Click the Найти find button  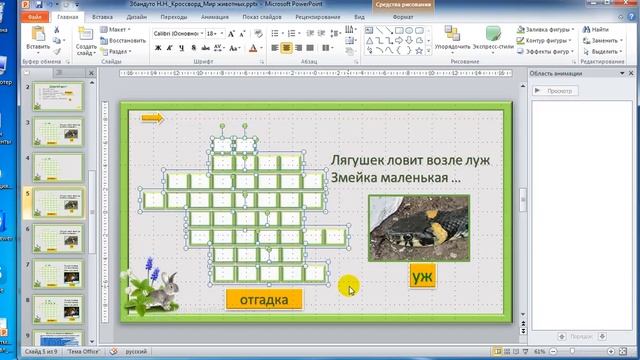click(596, 29)
